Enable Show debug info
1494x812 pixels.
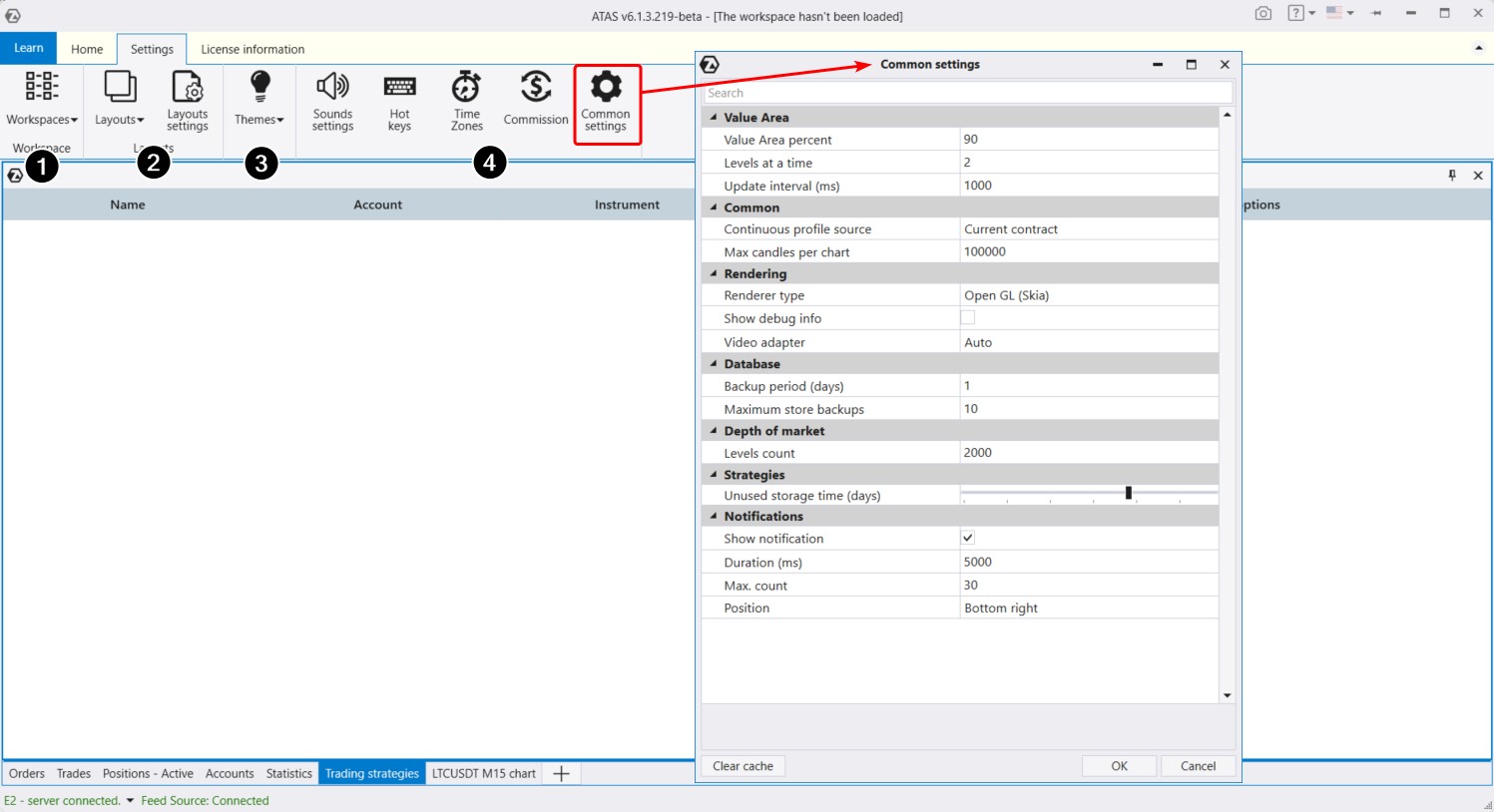[x=966, y=317]
